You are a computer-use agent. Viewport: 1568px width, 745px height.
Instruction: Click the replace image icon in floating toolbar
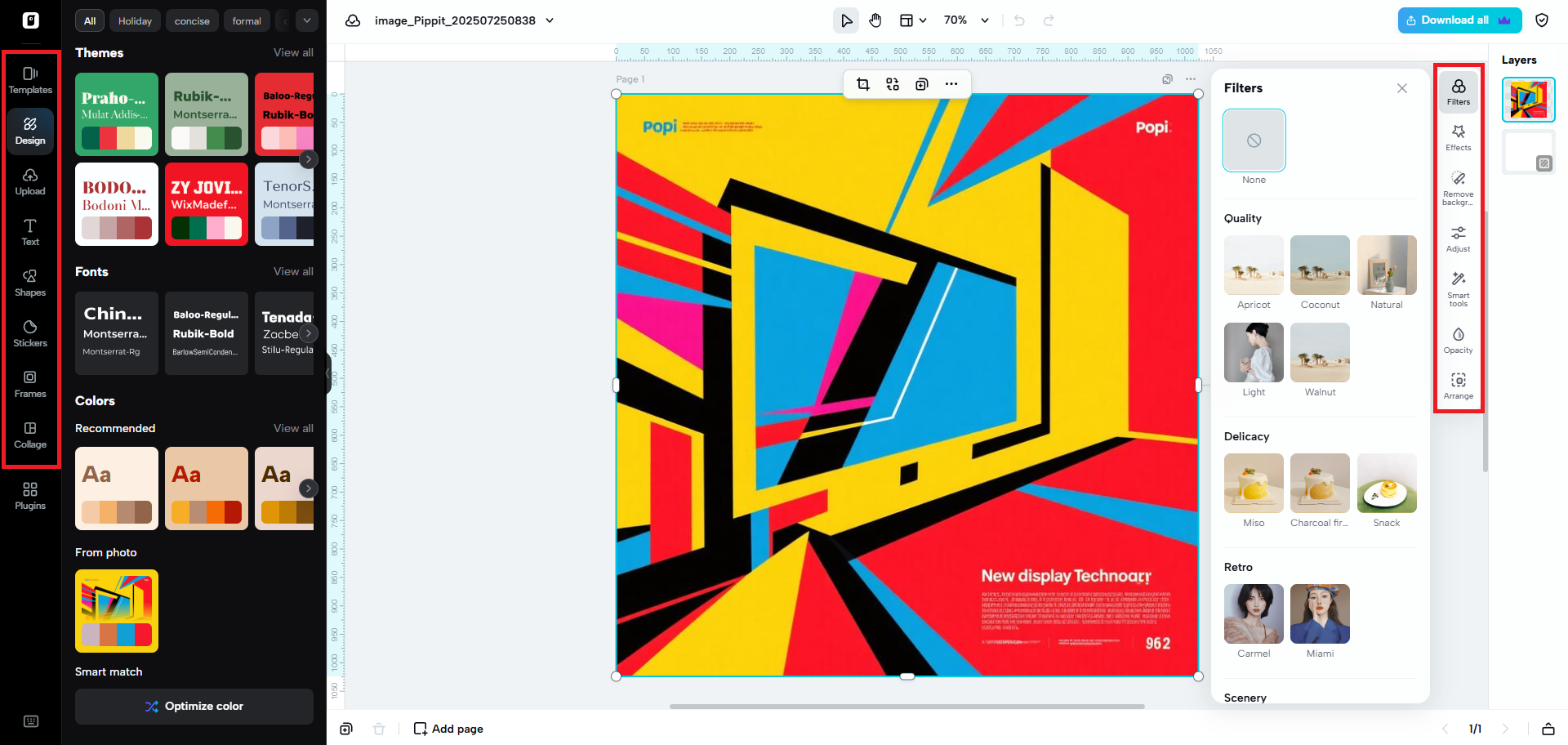tap(893, 84)
